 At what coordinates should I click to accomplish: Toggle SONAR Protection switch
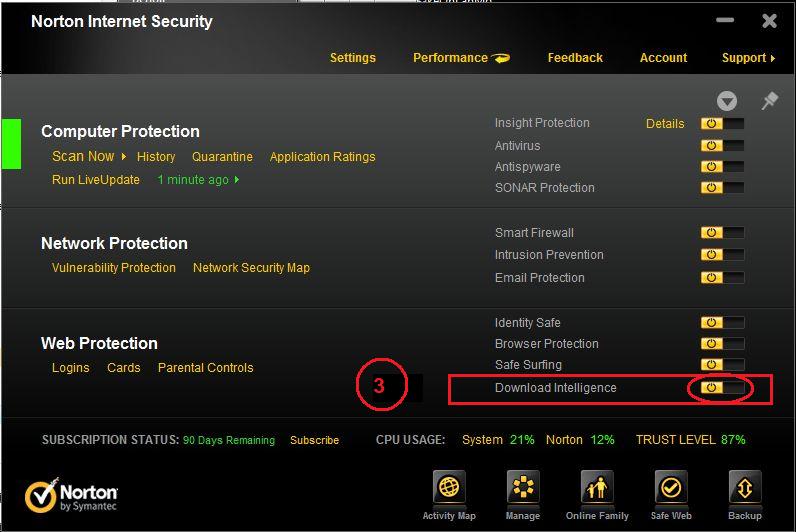722,187
